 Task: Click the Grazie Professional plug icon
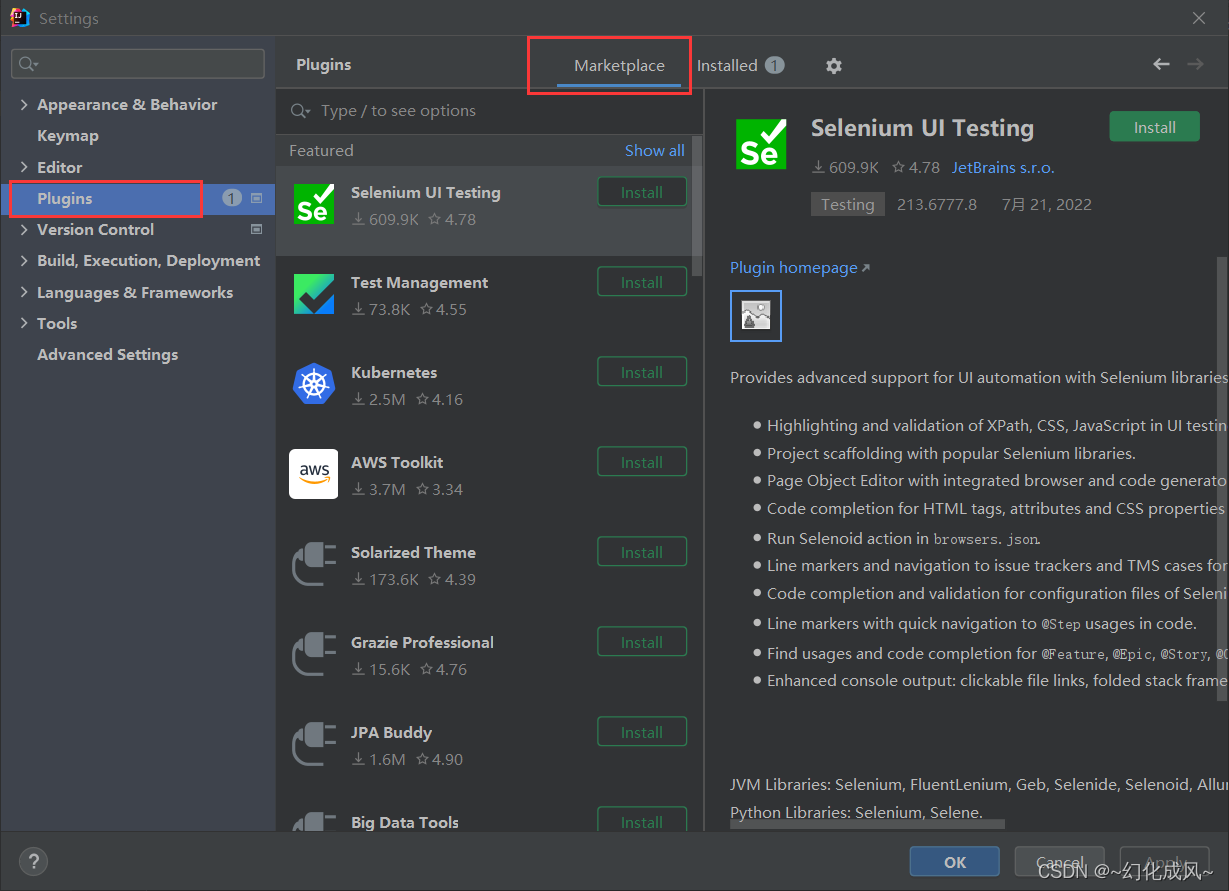[314, 654]
